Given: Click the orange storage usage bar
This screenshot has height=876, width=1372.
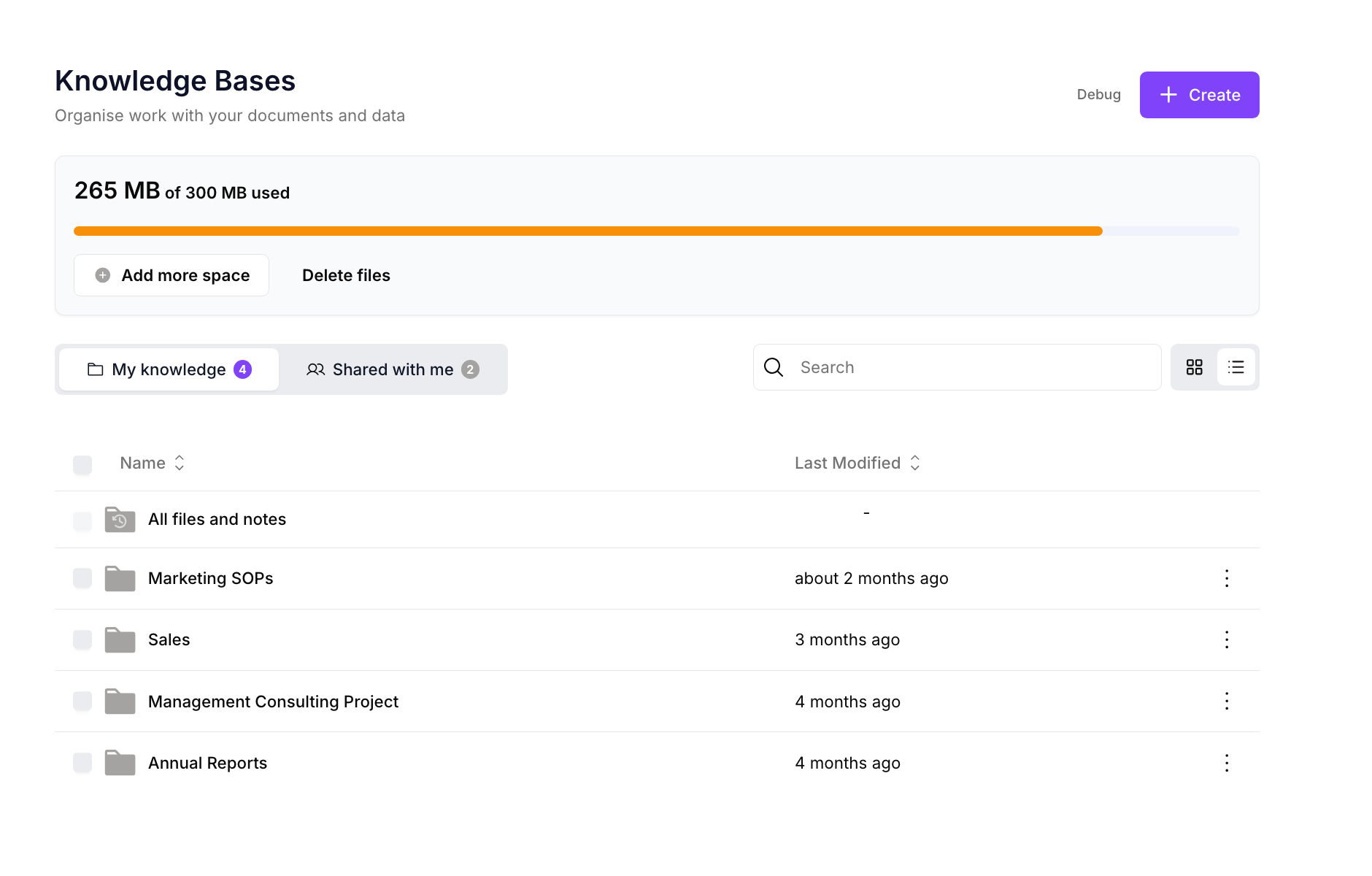Looking at the screenshot, I should 587,231.
